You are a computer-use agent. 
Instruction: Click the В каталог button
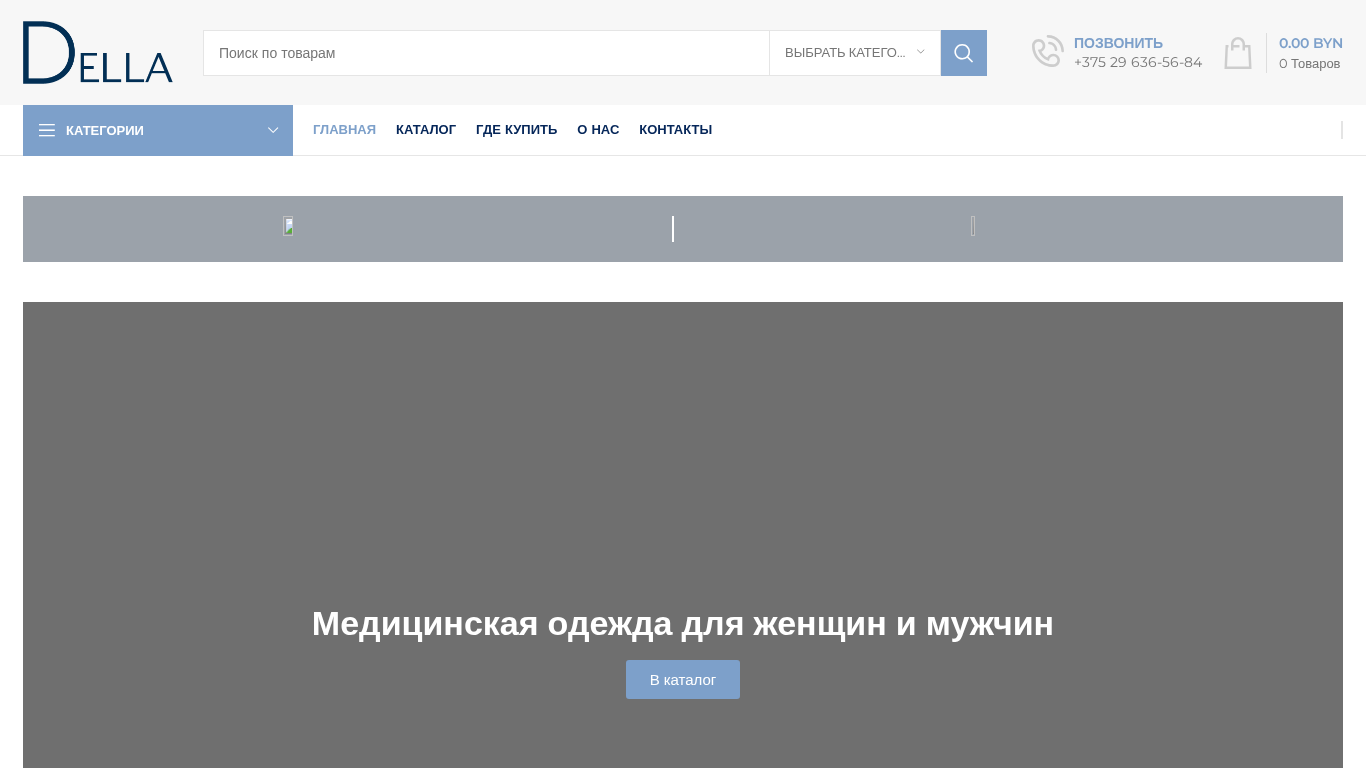click(683, 680)
